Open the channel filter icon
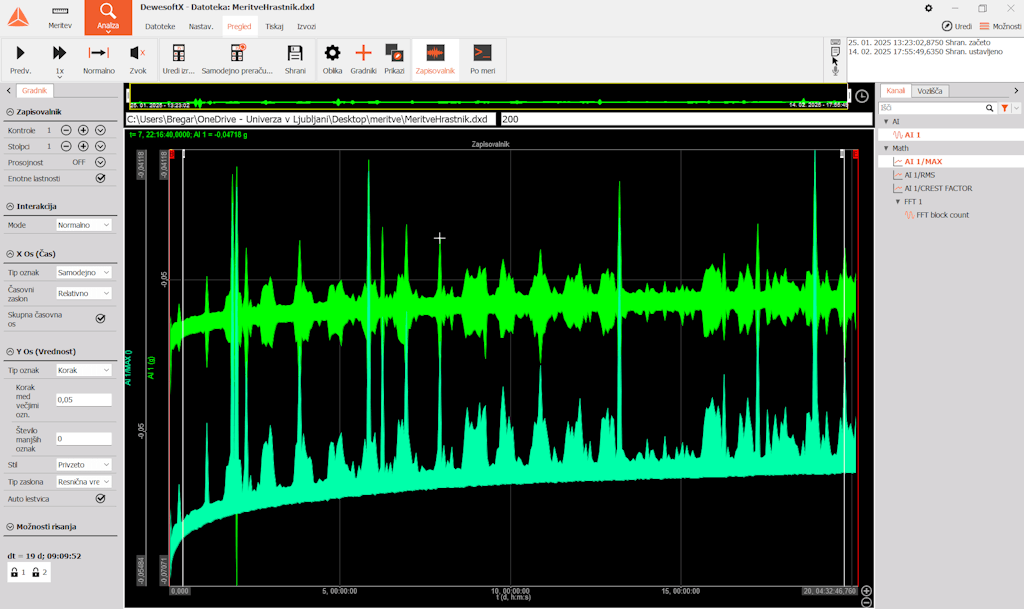This screenshot has width=1024, height=609. 1004,108
